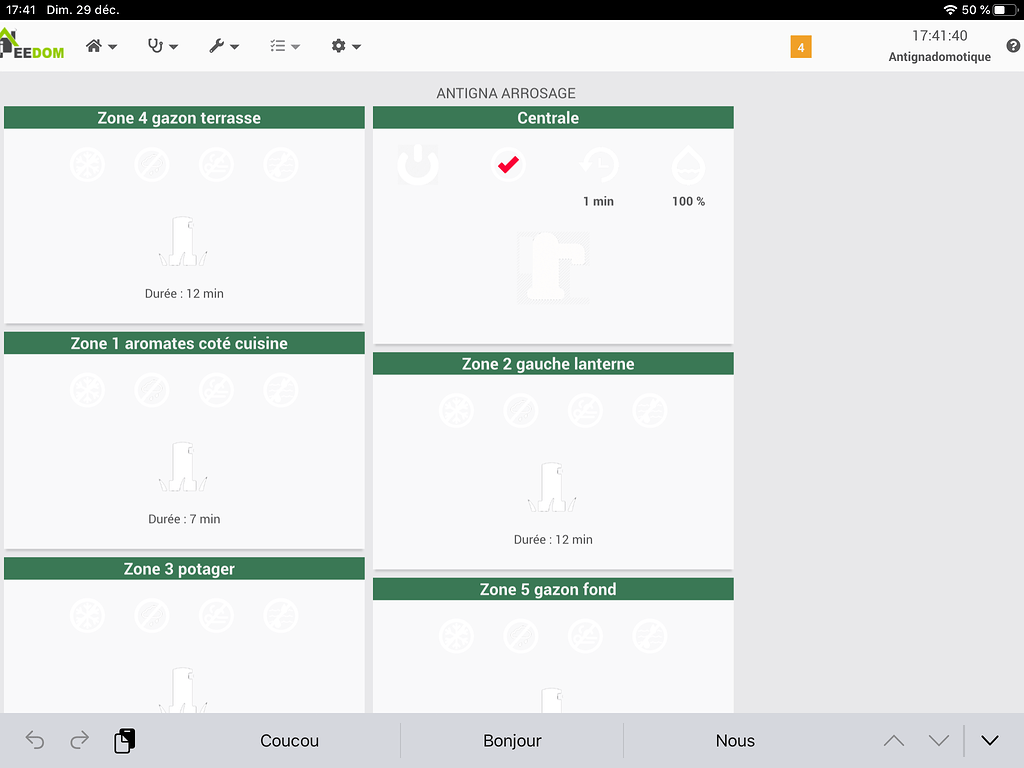The width and height of the screenshot is (1024, 768).
Task: Open the help question mark menu
Action: (1013, 46)
